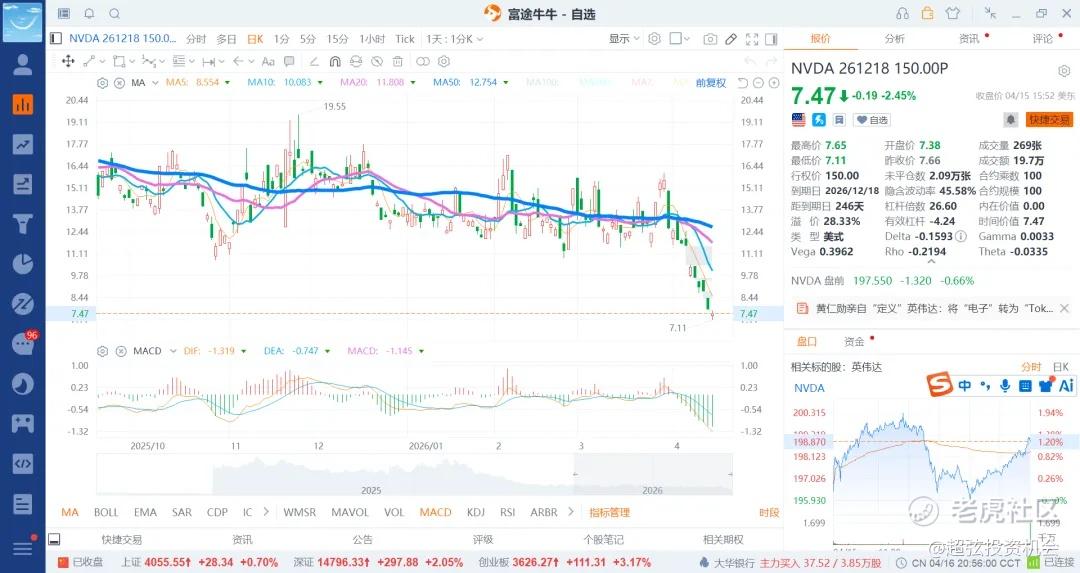
Task: Open the 1天:1分K period dropdown
Action: click(455, 39)
